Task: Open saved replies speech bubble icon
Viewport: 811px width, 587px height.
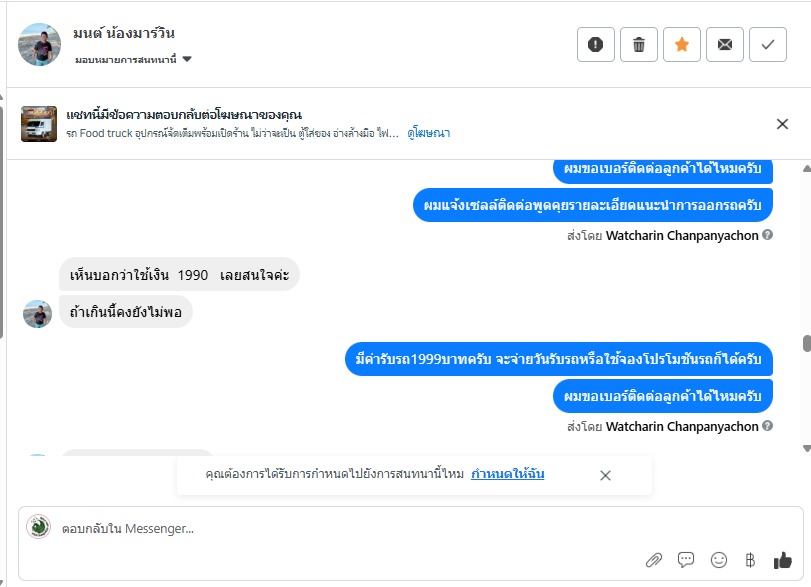Action: coord(686,560)
